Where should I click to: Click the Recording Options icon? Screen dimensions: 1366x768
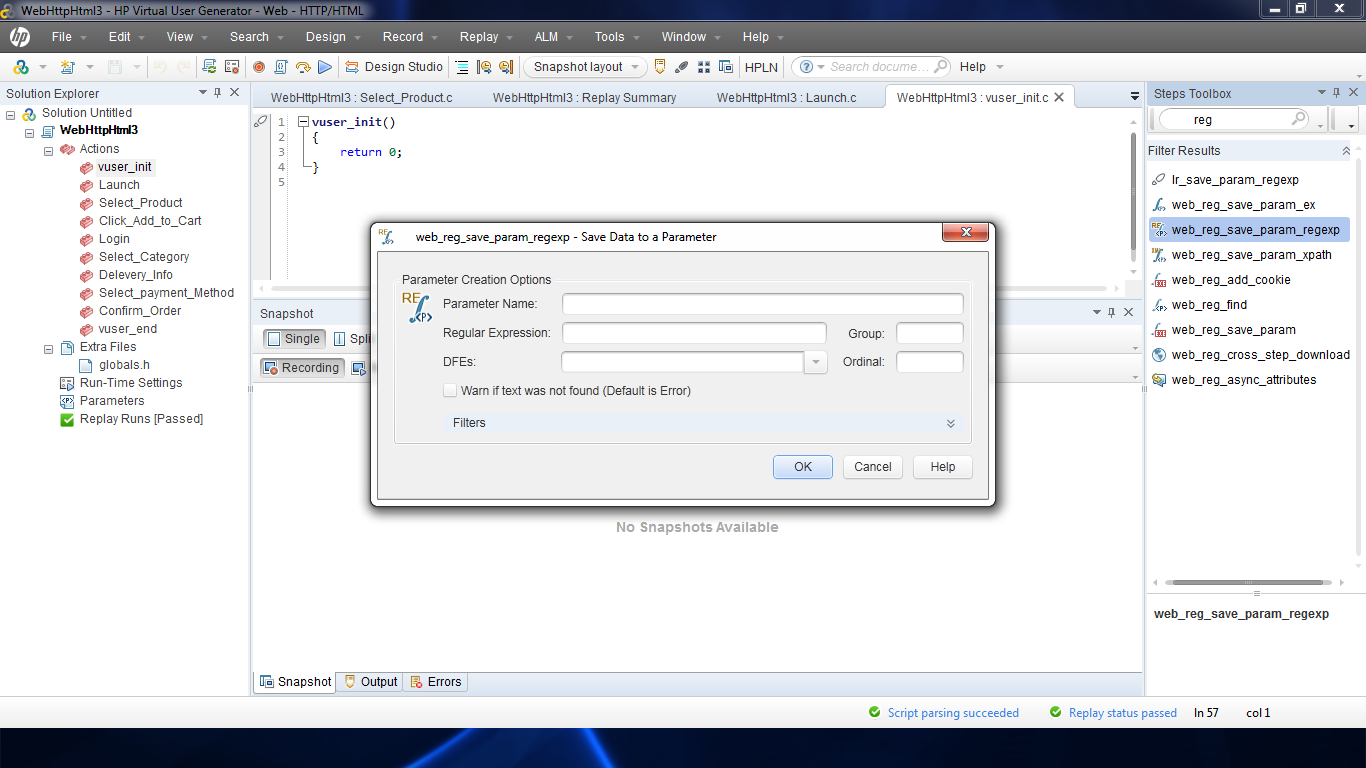[x=232, y=67]
